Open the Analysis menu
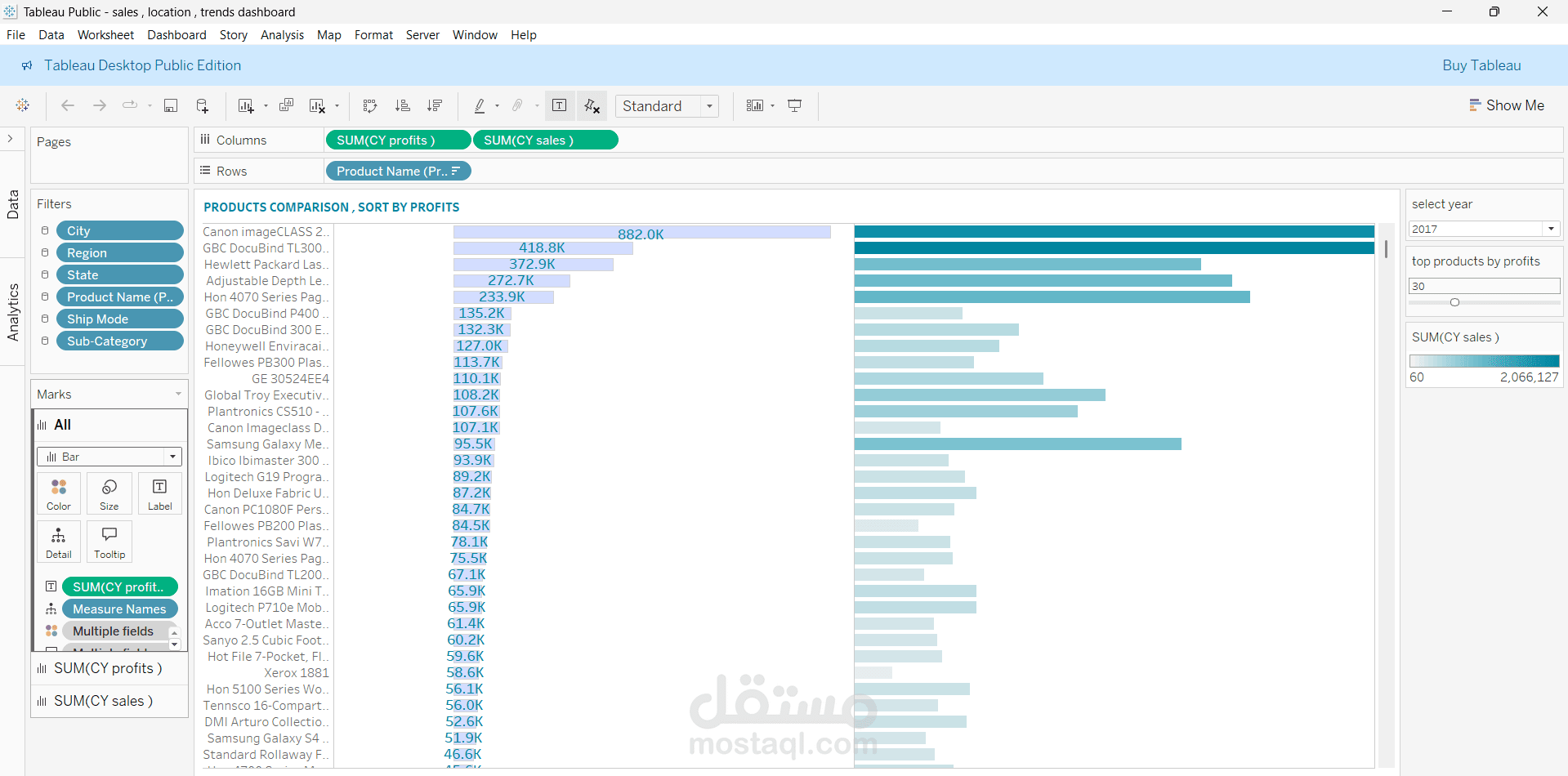1568x776 pixels. click(x=282, y=35)
